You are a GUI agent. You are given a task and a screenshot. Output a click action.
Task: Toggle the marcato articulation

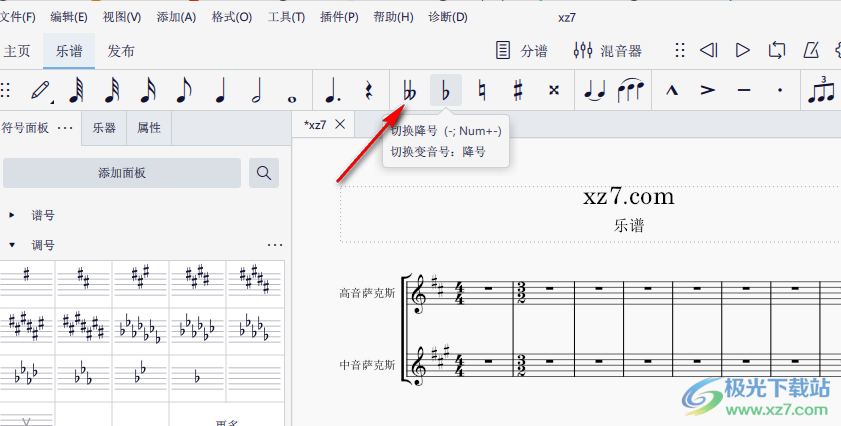672,90
